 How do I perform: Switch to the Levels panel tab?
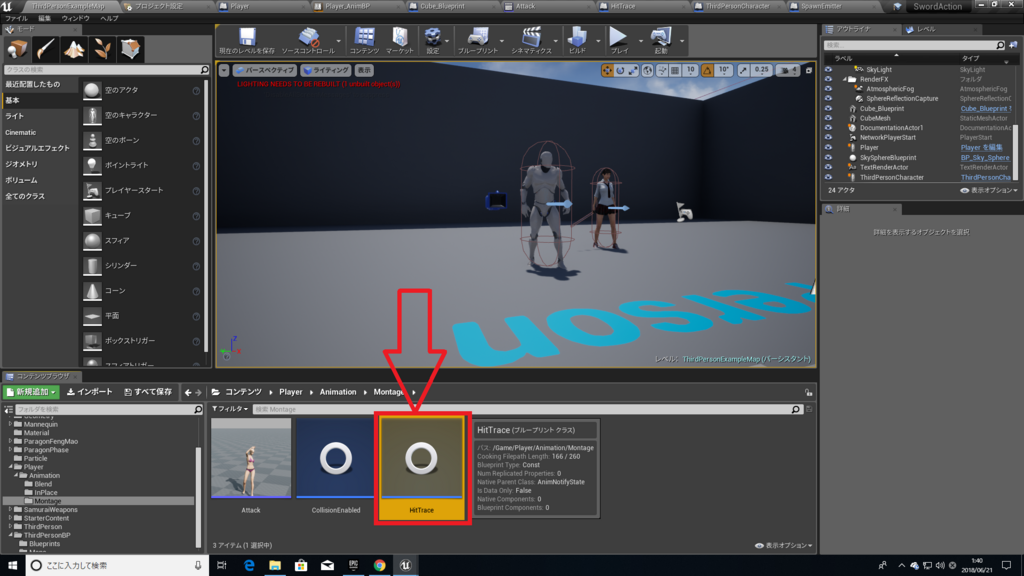pyautogui.click(x=926, y=29)
